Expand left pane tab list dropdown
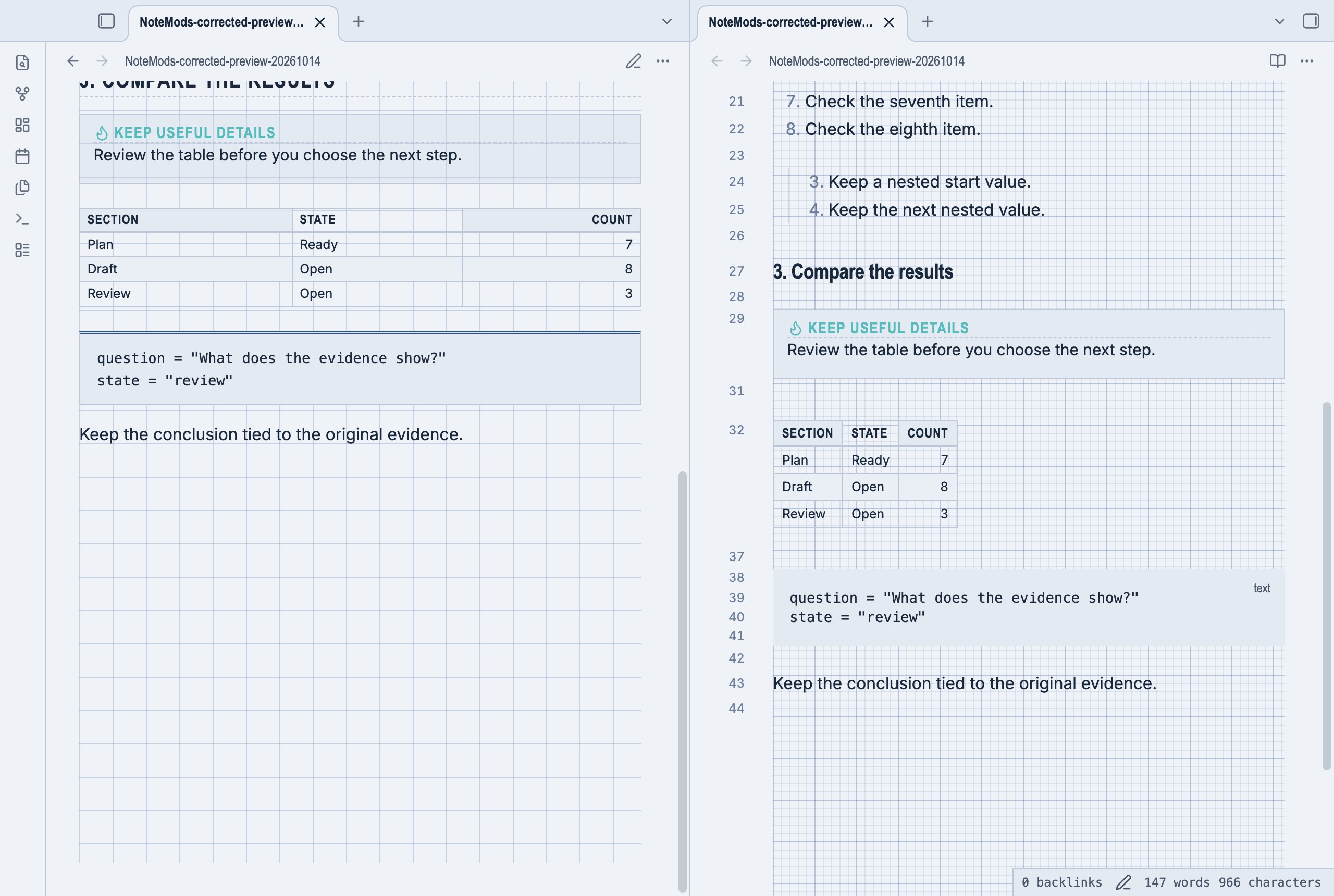1334x896 pixels. coord(666,22)
